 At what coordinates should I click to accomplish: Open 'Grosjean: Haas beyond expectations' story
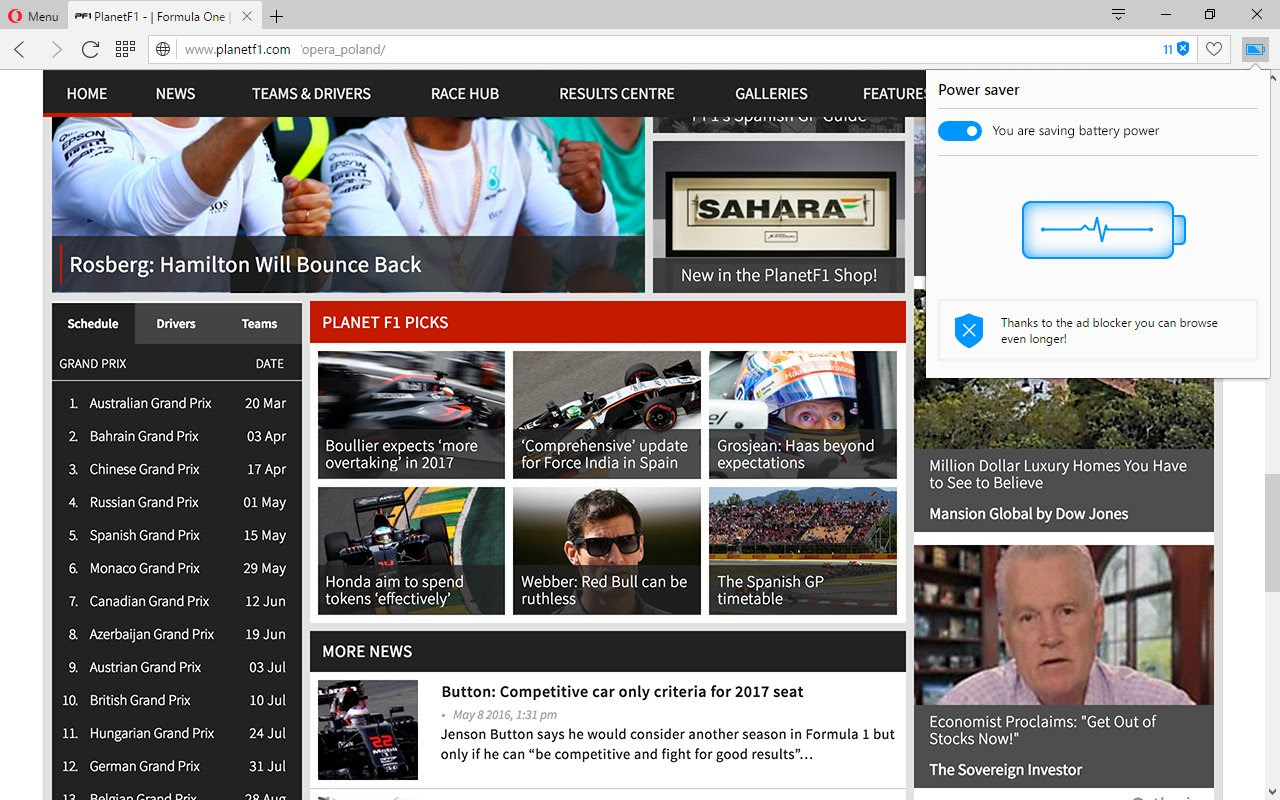point(803,414)
